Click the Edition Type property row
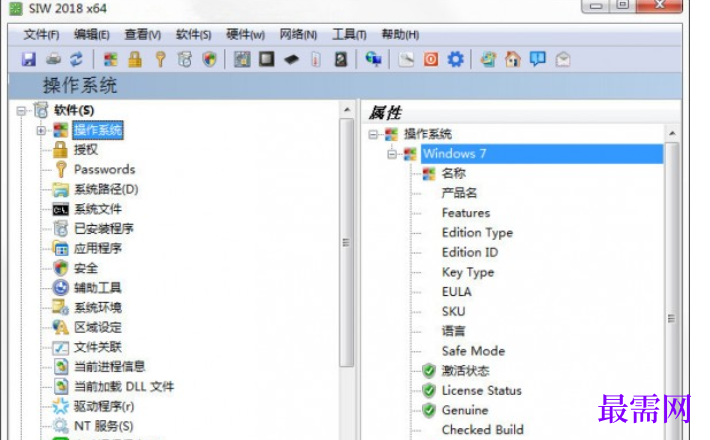This screenshot has width=710, height=440. click(x=477, y=233)
